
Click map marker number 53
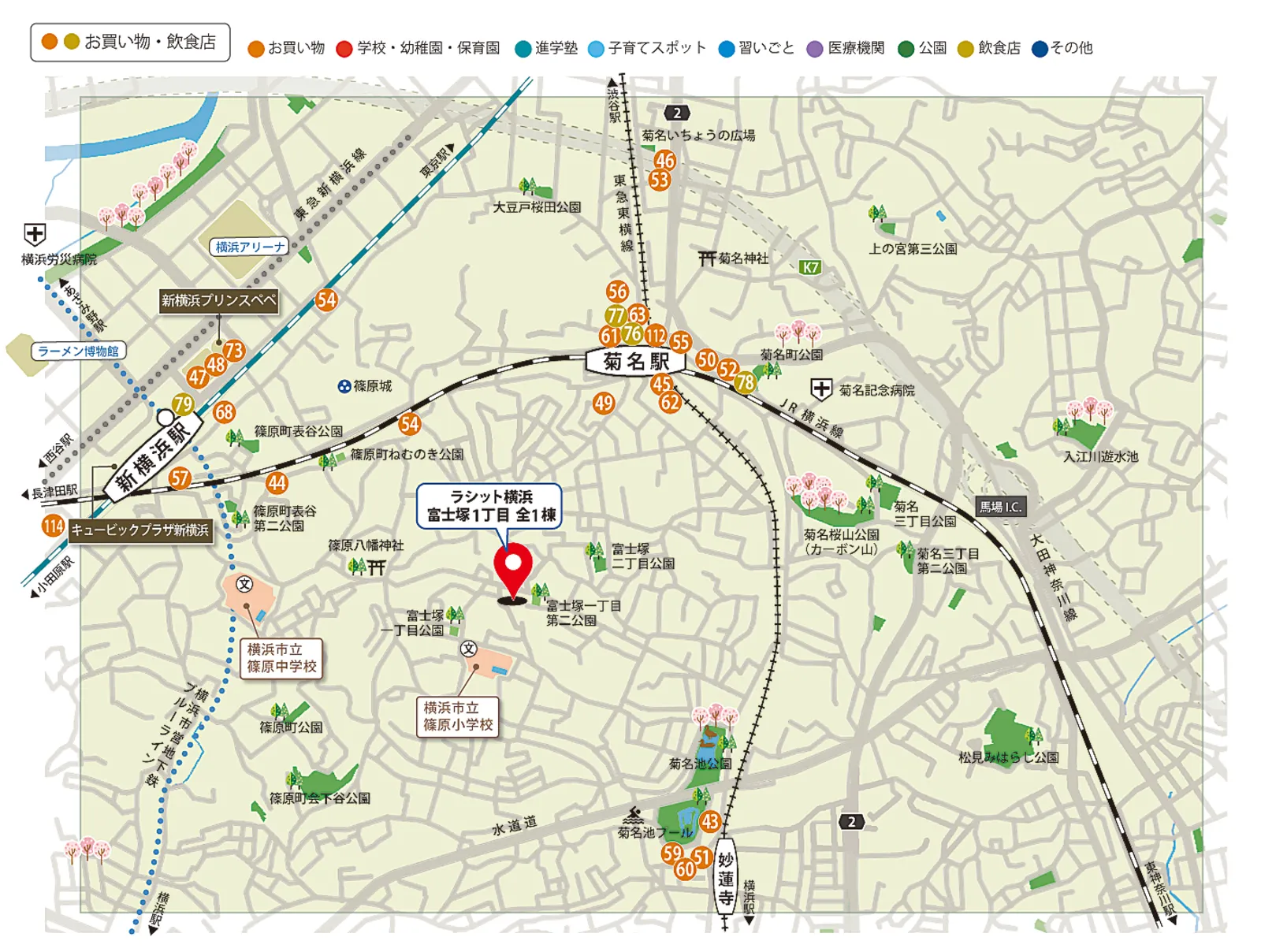pyautogui.click(x=659, y=180)
